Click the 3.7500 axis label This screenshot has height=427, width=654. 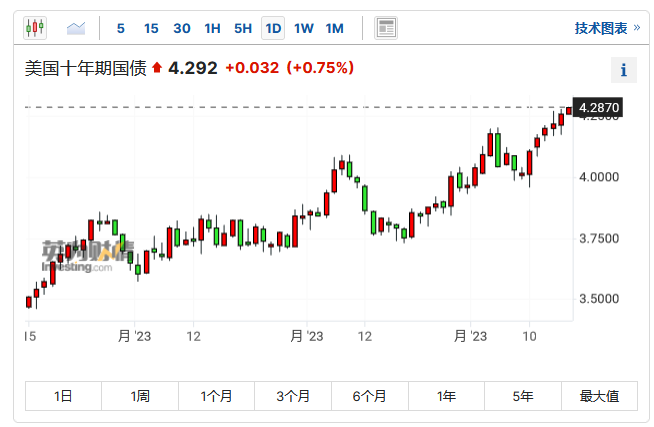599,239
